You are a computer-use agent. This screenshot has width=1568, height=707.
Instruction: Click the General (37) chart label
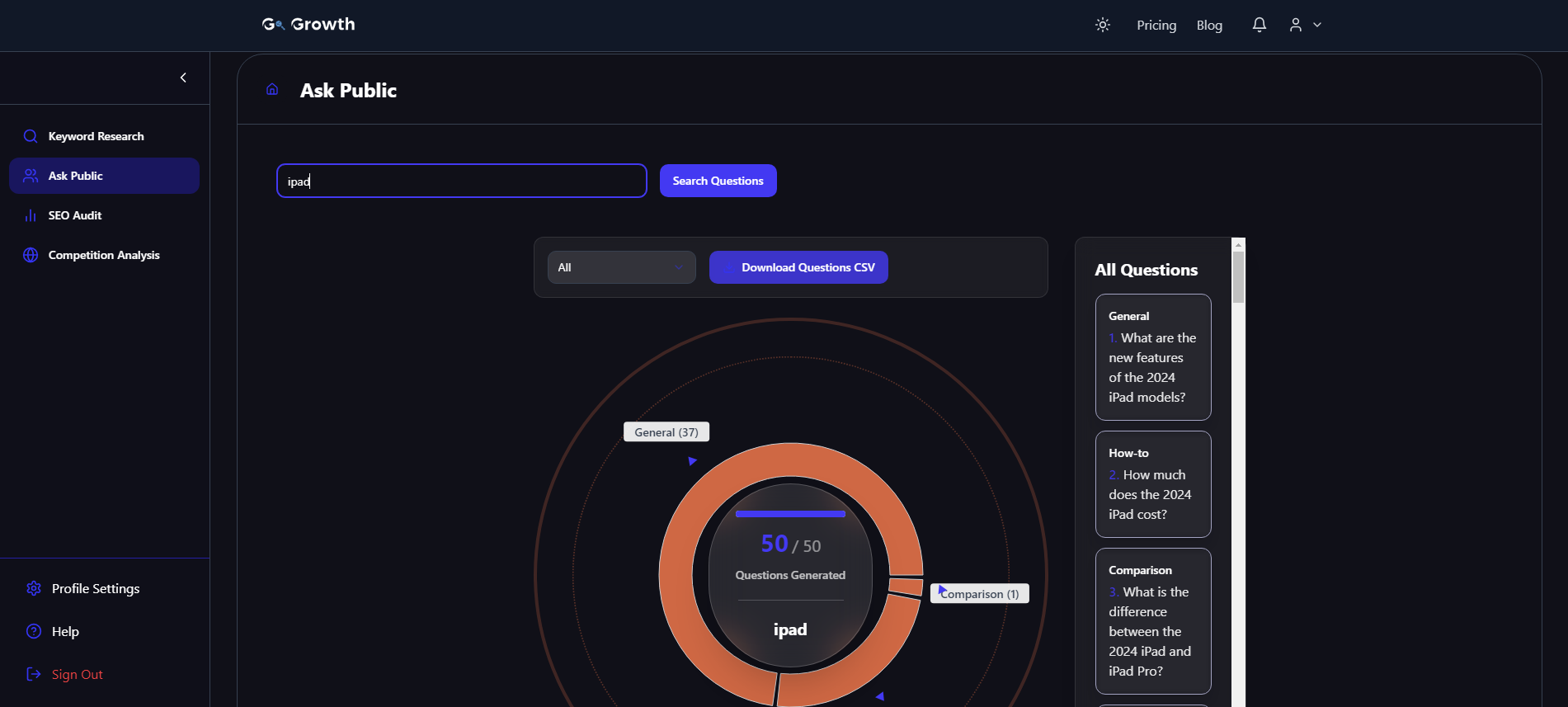pyautogui.click(x=666, y=432)
